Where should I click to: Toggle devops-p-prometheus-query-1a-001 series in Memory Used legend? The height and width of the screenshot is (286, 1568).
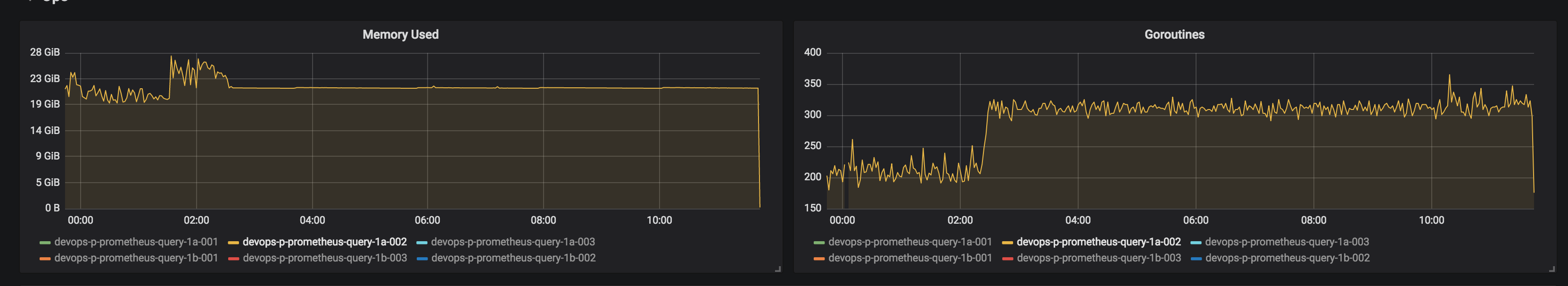point(136,242)
